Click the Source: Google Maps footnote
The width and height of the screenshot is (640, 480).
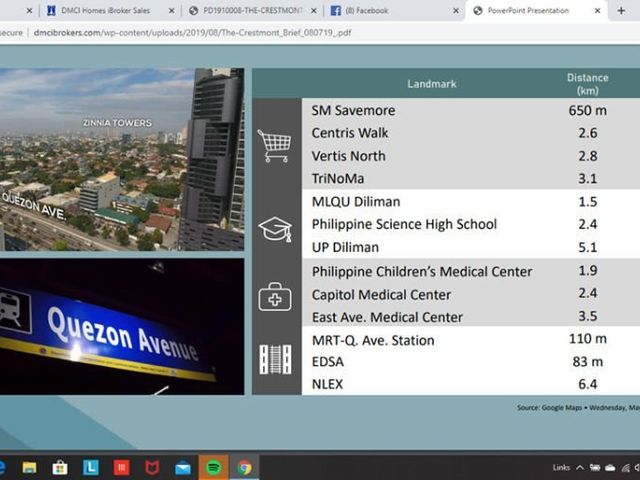578,408
